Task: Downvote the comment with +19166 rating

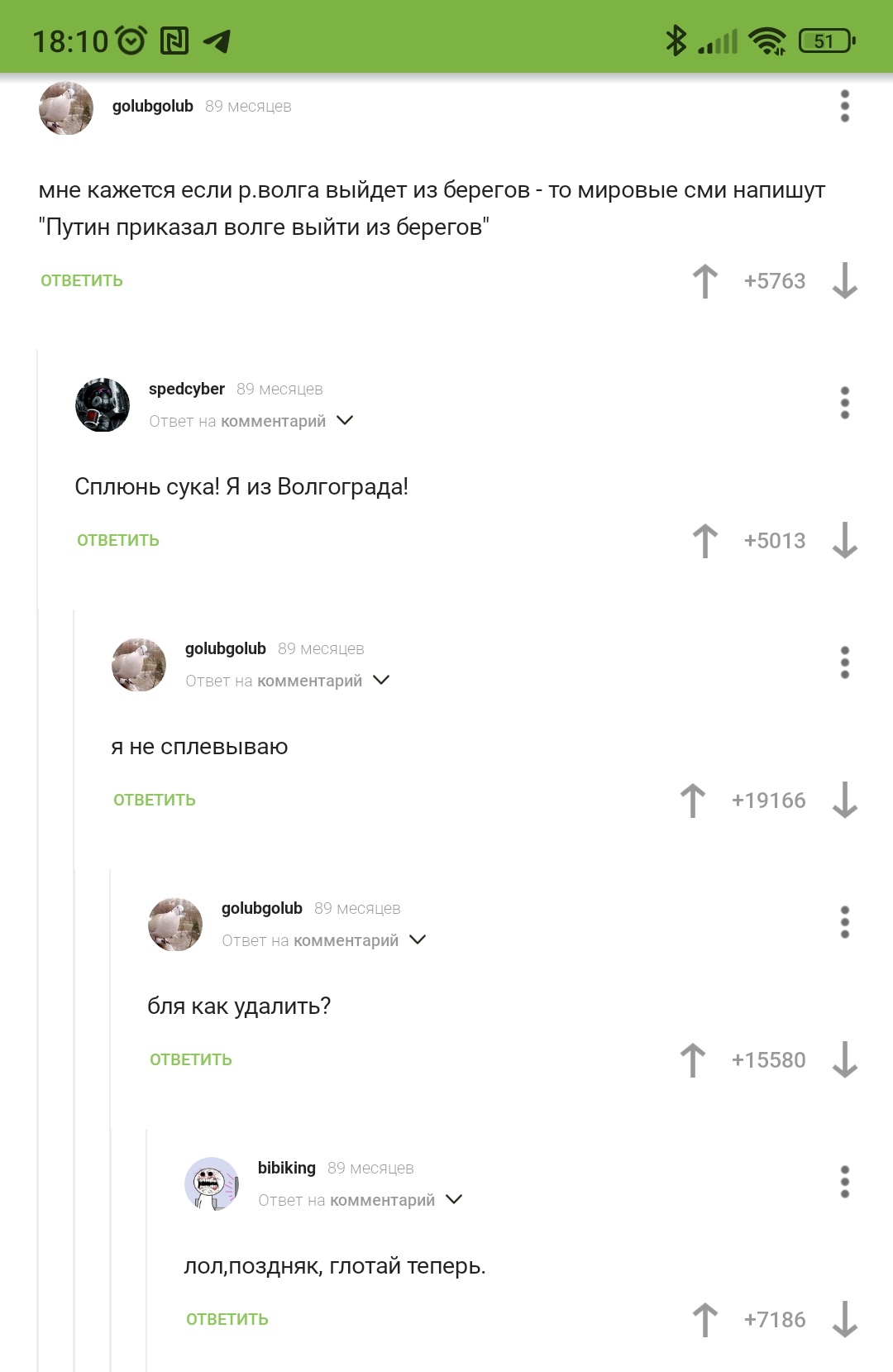Action: (844, 801)
